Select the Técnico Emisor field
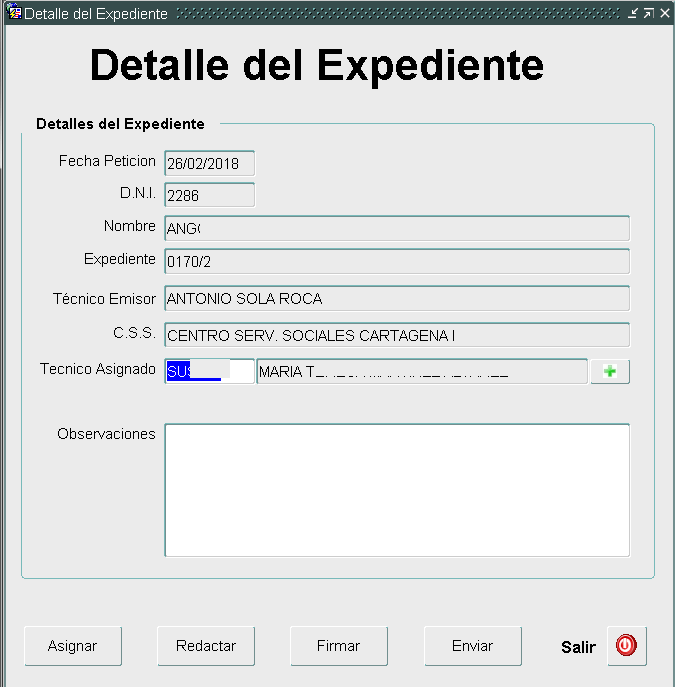Viewport: 675px width, 687px height. coord(396,299)
